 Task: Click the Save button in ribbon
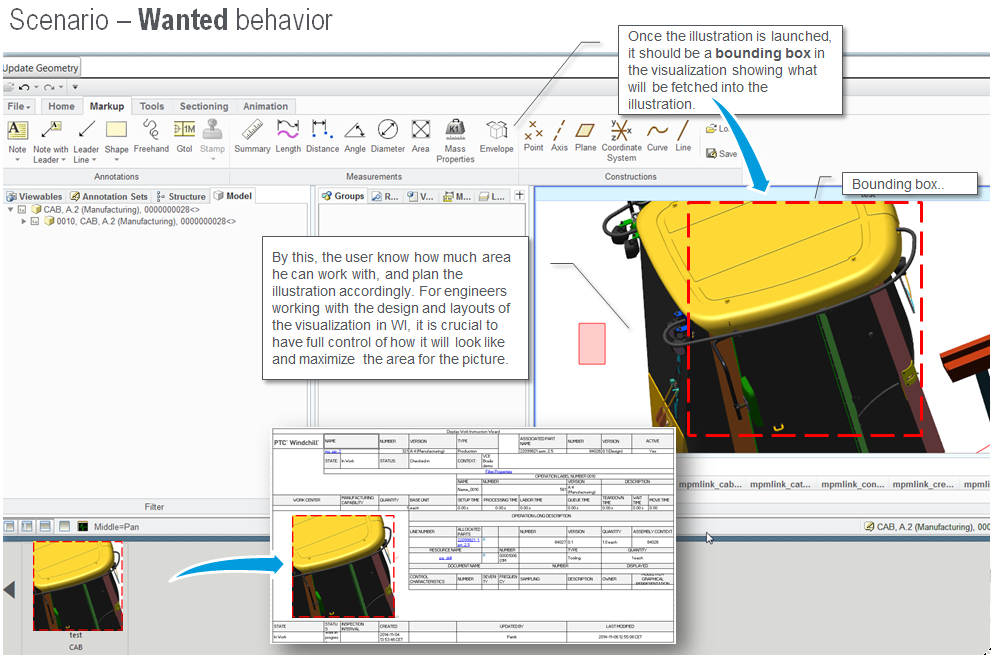[721, 153]
